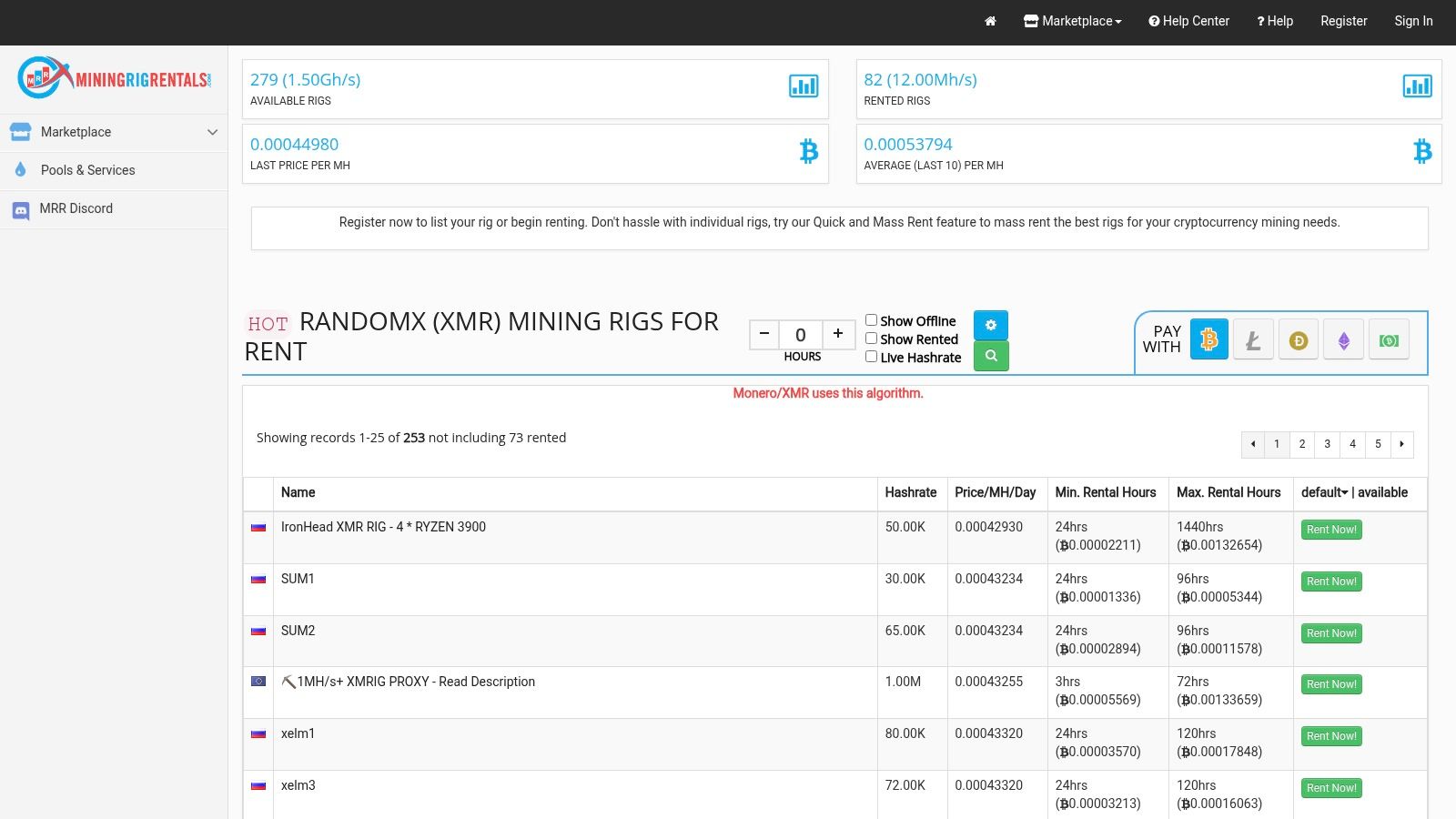
Task: Enable the Show Offline checkbox
Action: (x=871, y=319)
